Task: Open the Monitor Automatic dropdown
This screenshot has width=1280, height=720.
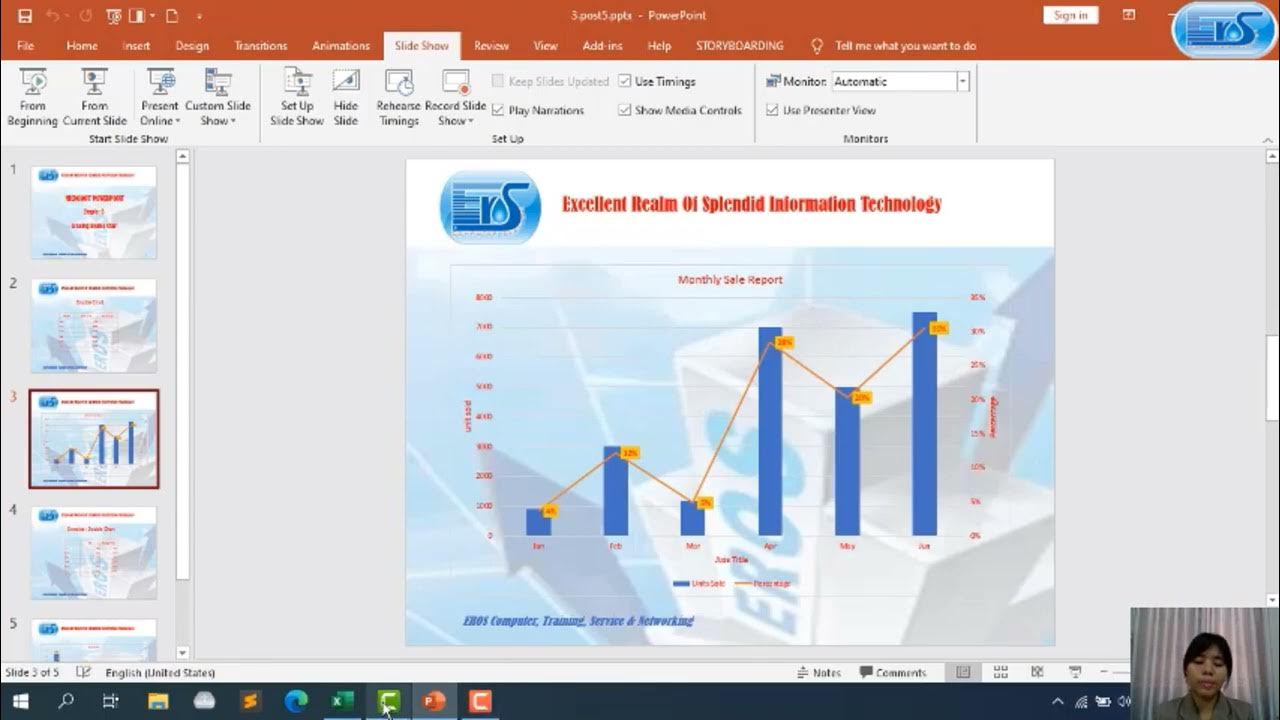Action: [x=963, y=81]
